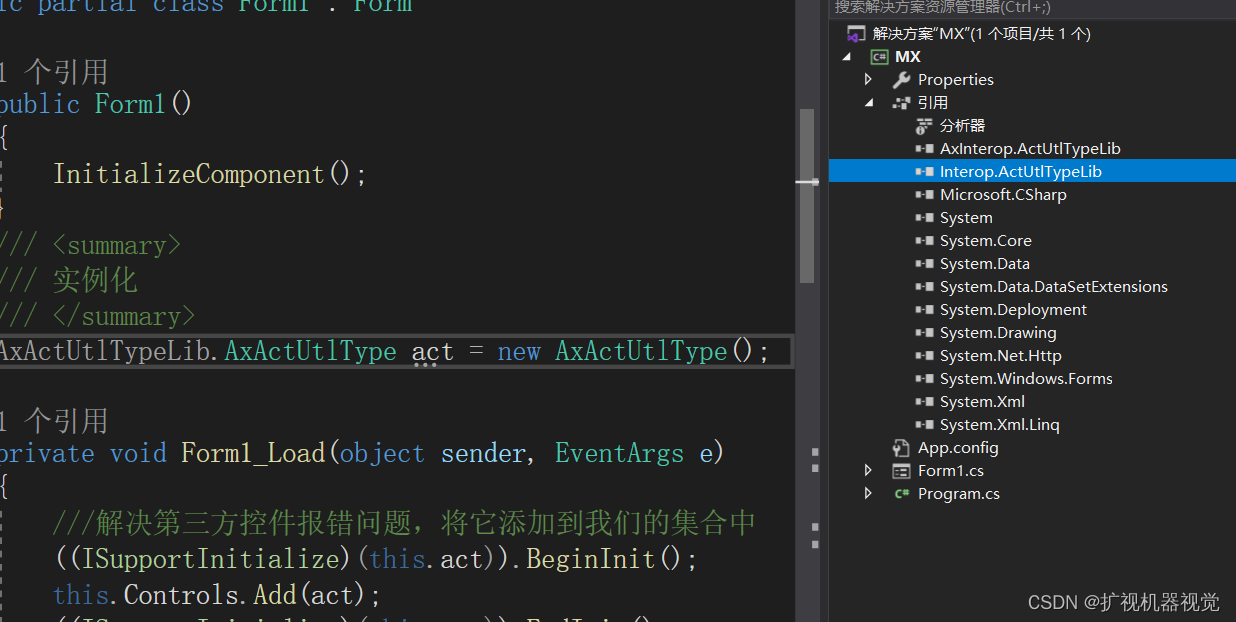Select the Interop.ActUtlTypeLib reference
Image resolution: width=1236 pixels, height=622 pixels.
point(1021,171)
